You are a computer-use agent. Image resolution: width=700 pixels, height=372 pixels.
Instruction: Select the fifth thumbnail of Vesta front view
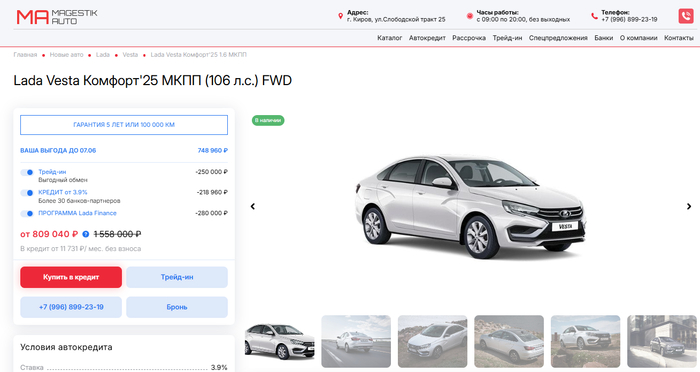coord(585,342)
